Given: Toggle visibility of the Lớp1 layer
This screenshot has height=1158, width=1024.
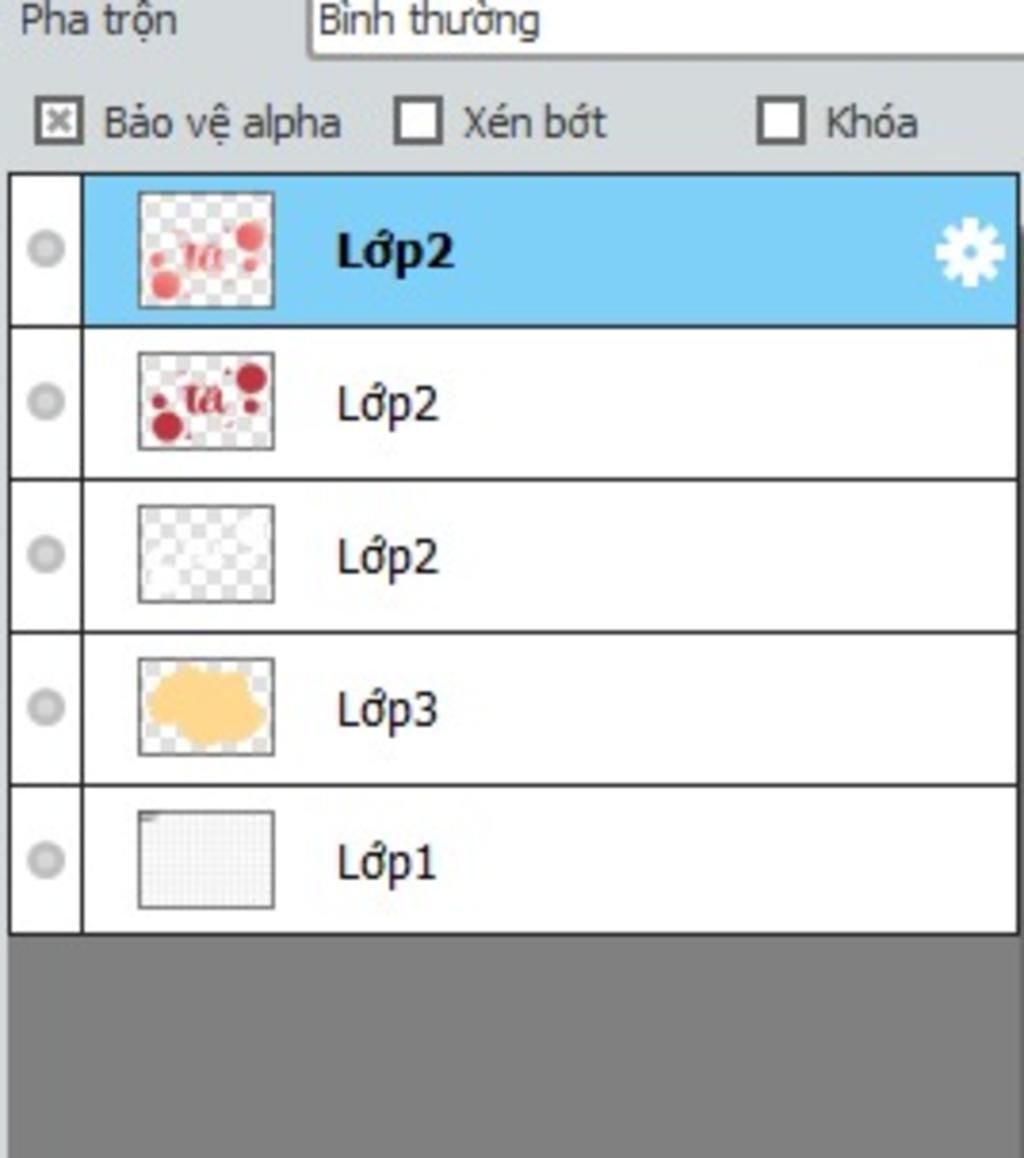Looking at the screenshot, I should pos(46,860).
